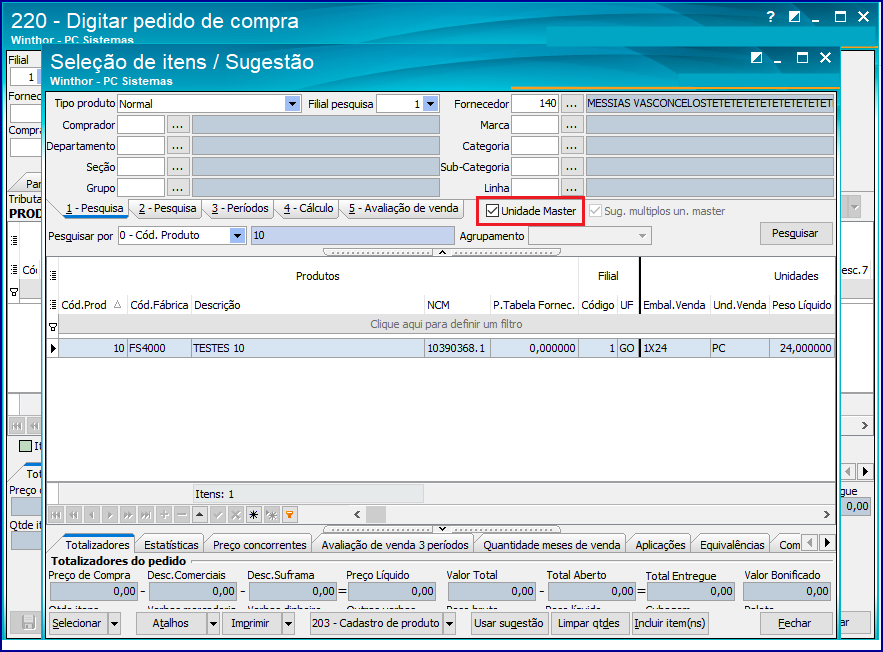Switch to 5 - Avaliação de venda tab
Viewport: 883px width, 652px height.
[403, 208]
